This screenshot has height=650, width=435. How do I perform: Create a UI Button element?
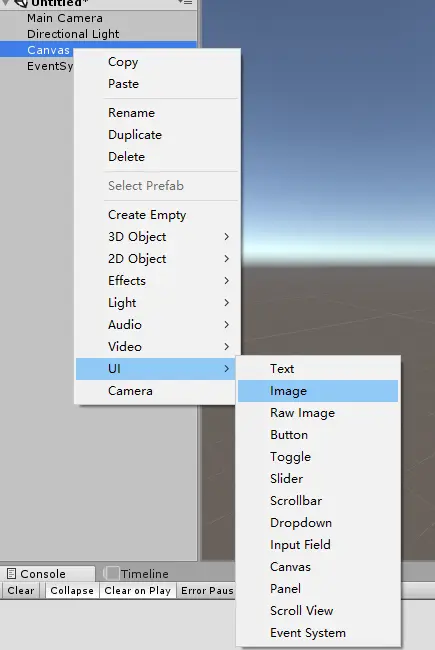tap(318, 435)
